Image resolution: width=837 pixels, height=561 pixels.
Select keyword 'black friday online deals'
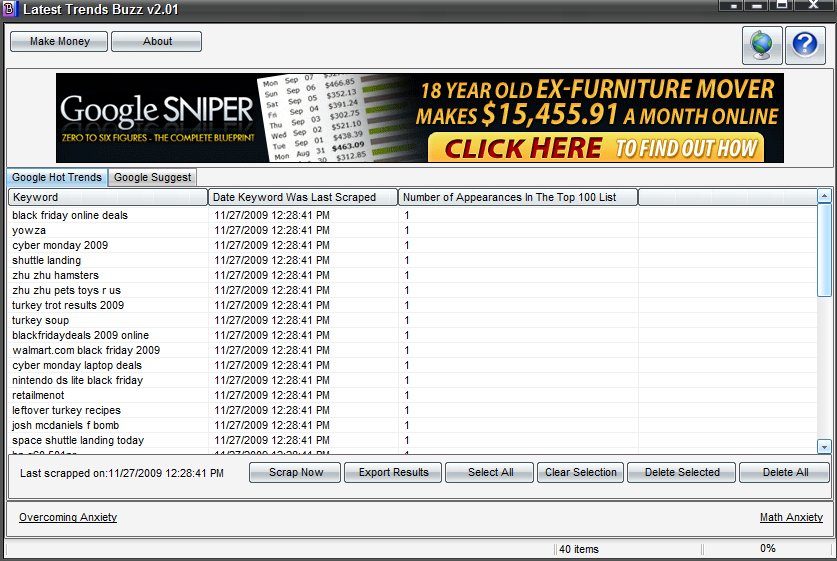[x=70, y=215]
